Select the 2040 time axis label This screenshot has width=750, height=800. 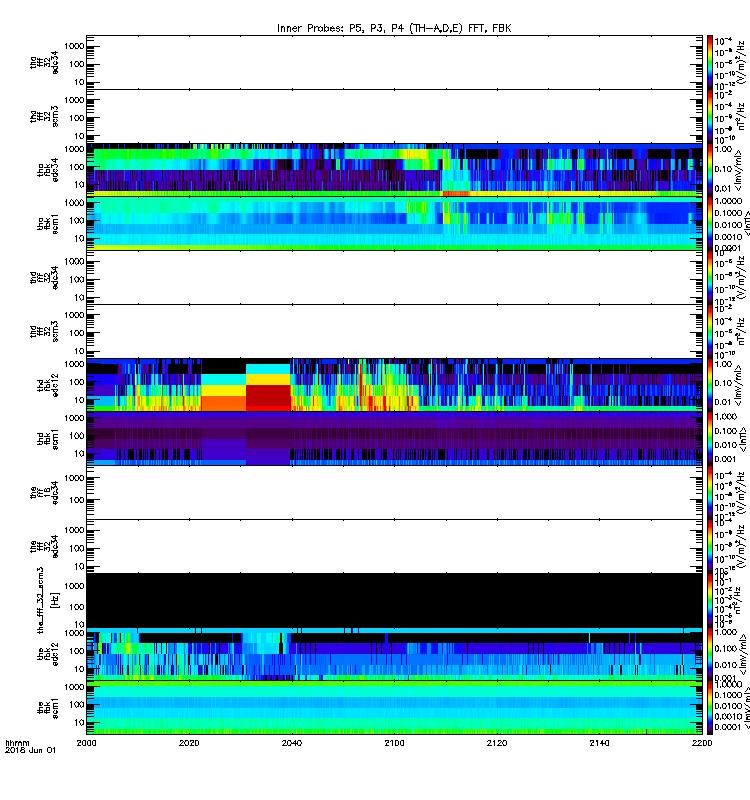tap(291, 743)
